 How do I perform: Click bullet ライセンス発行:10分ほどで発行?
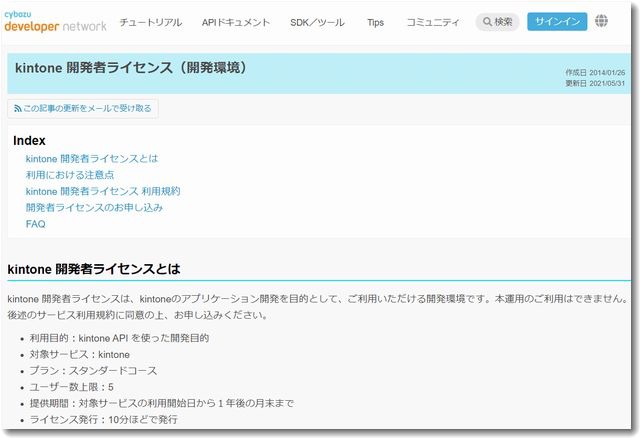(x=104, y=420)
